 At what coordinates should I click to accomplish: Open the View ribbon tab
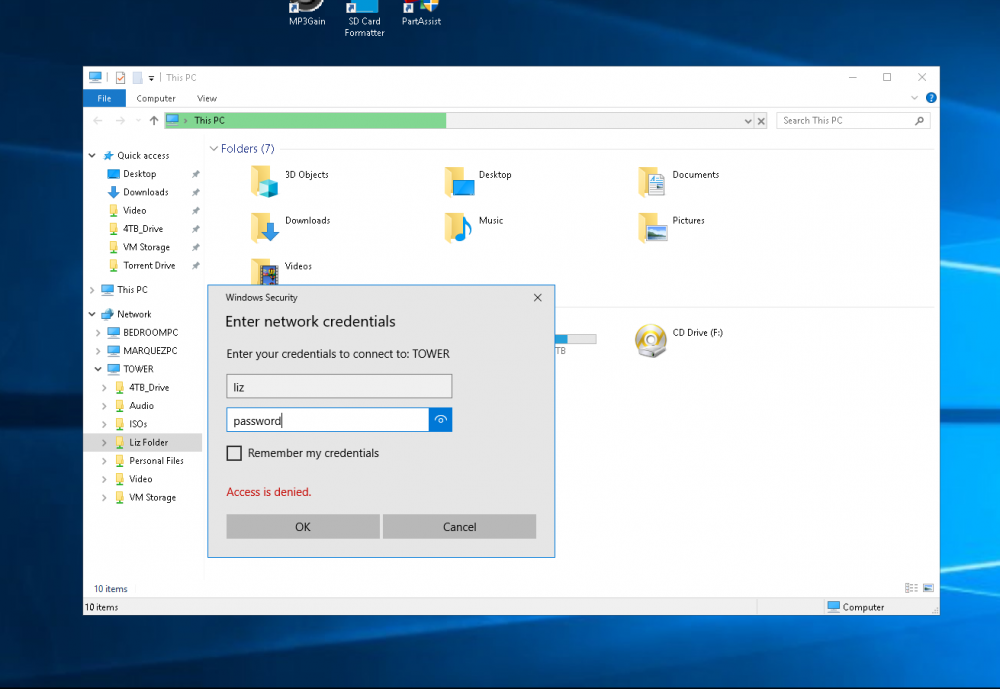pos(207,98)
